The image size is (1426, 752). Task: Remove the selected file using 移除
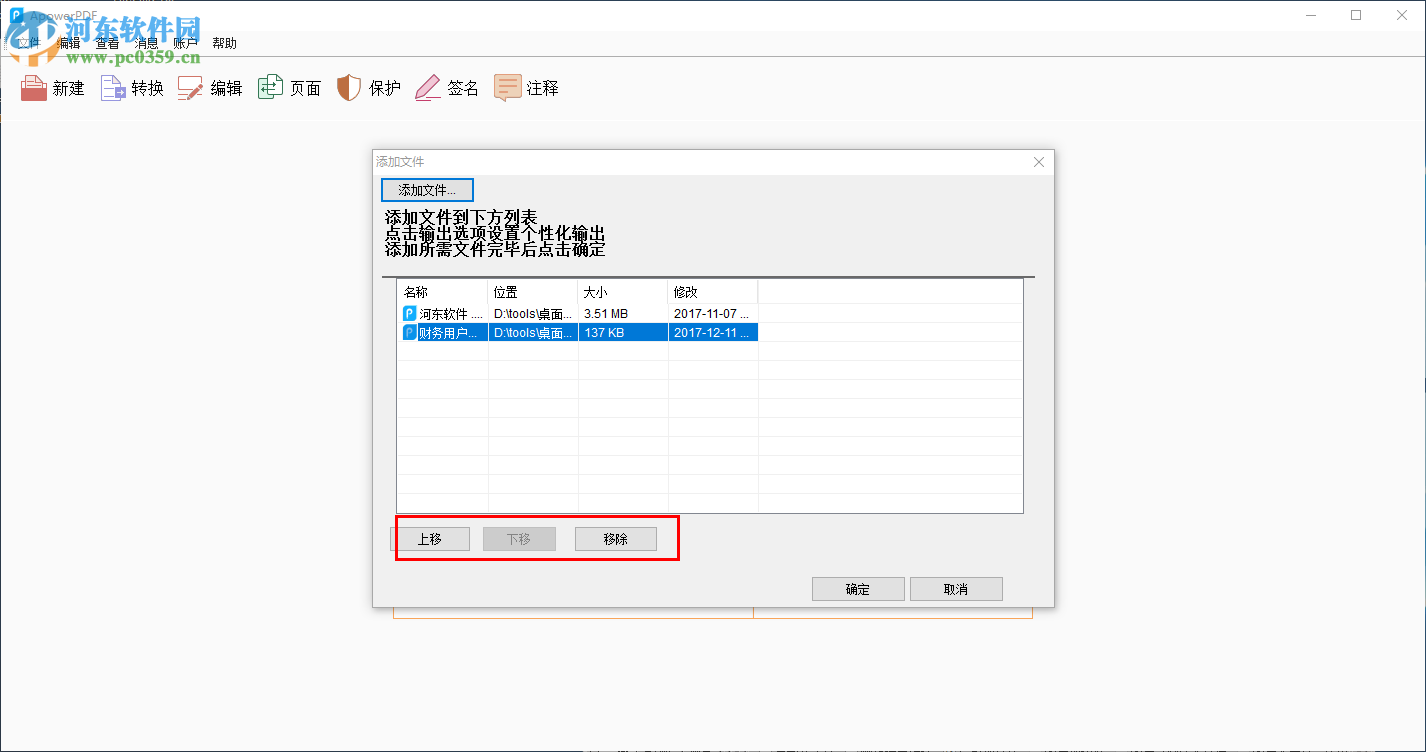tap(615, 538)
